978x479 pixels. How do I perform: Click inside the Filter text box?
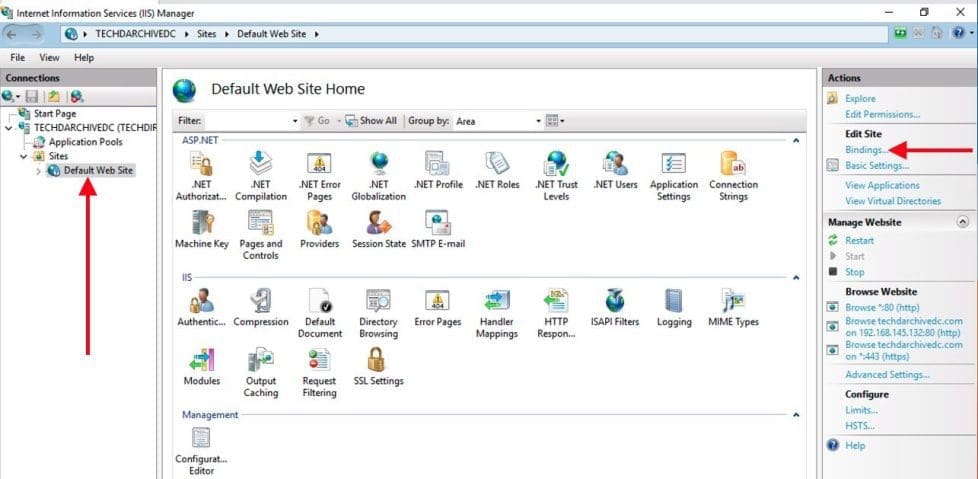250,121
